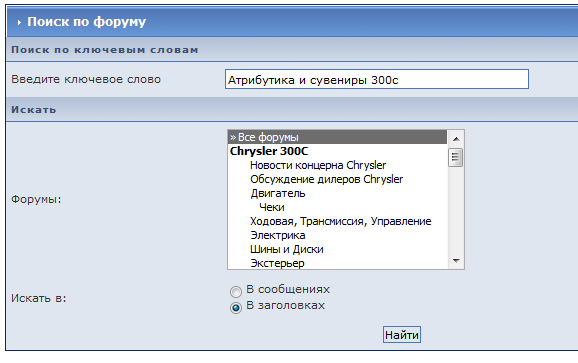Click the 'Найти' search button
Screen dimensions: 578x363
(402, 335)
